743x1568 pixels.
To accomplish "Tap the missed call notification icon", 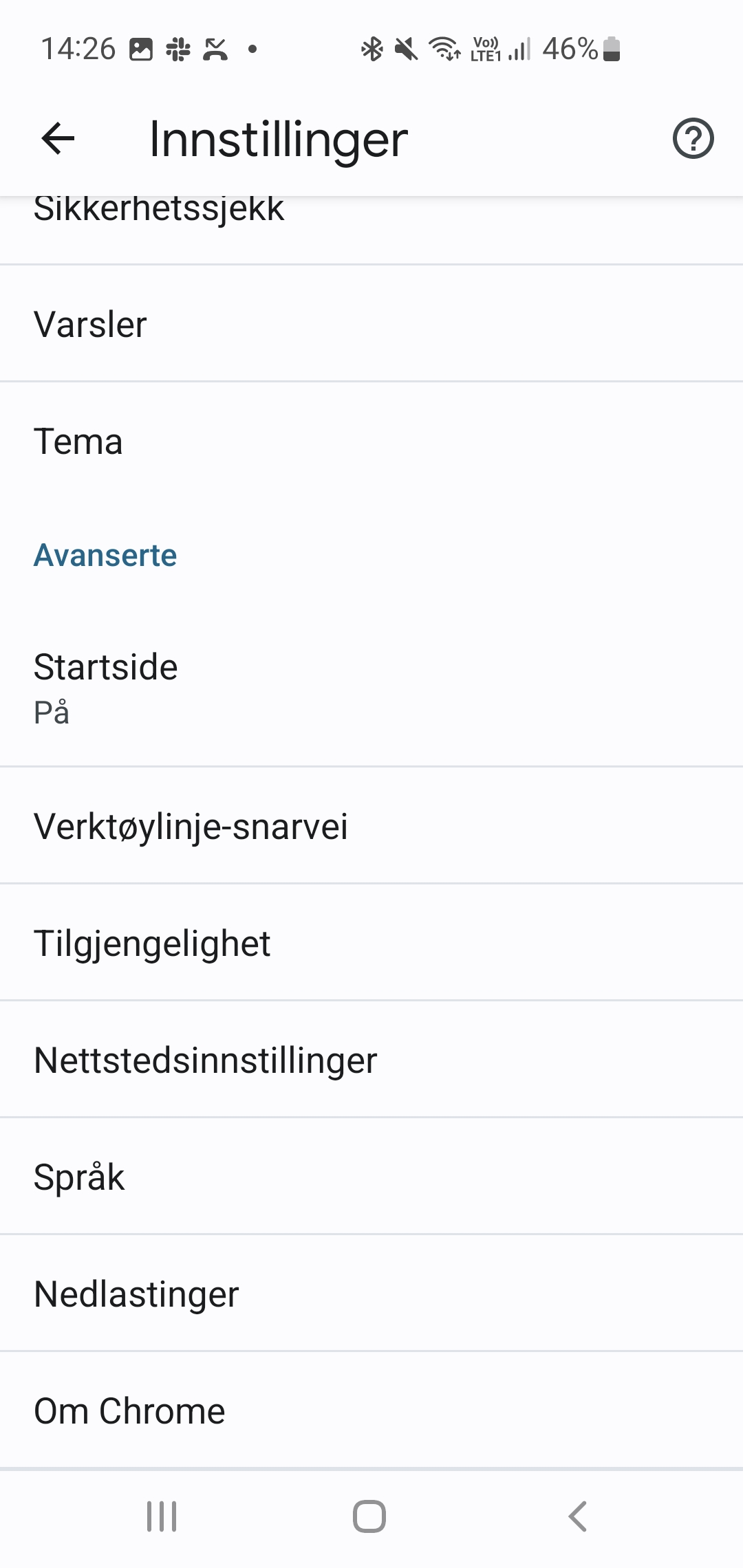I will [215, 49].
